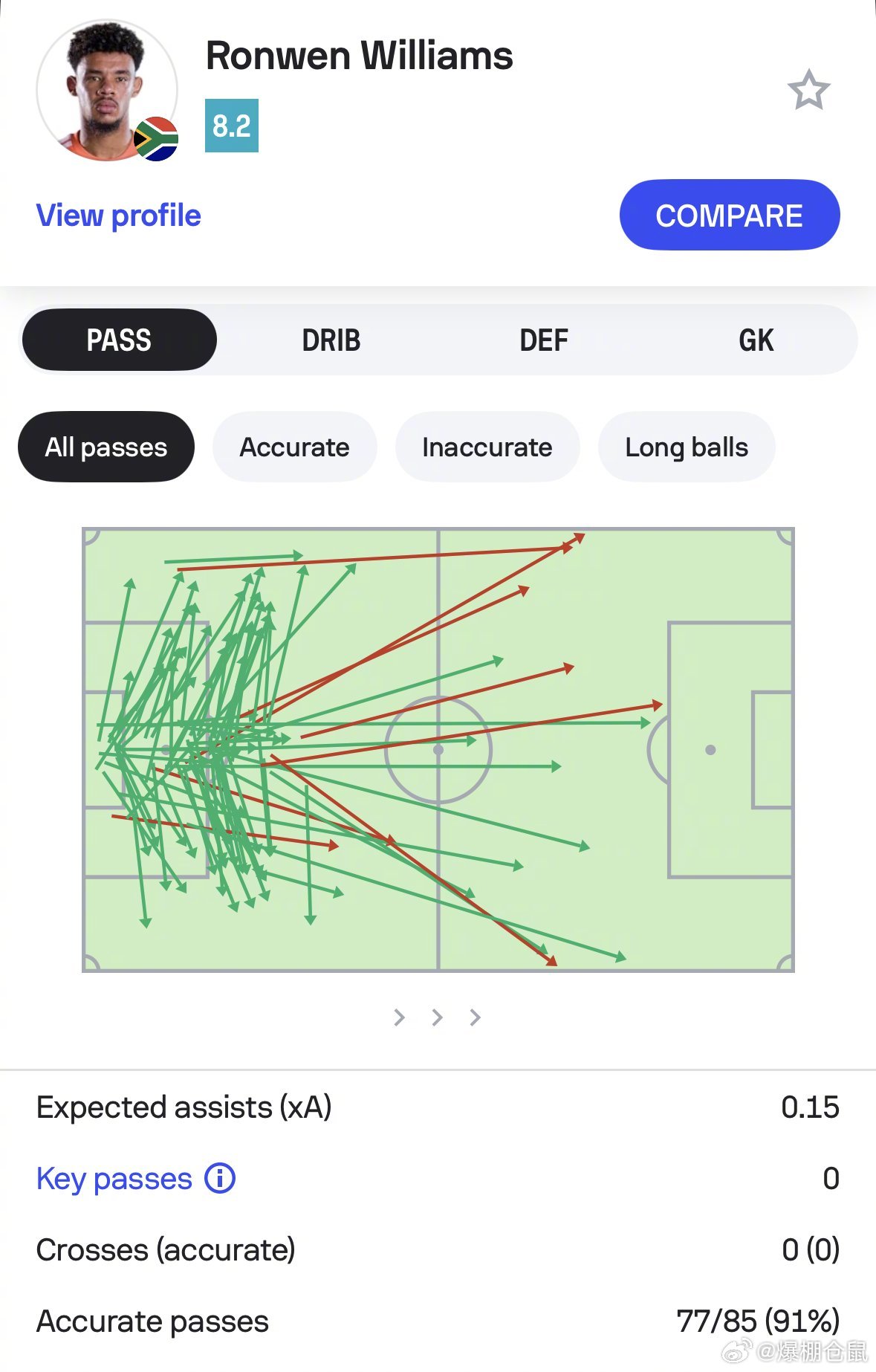Click the last chevron arrow below pitch
Screen dimensions: 876x1372
(475, 1017)
